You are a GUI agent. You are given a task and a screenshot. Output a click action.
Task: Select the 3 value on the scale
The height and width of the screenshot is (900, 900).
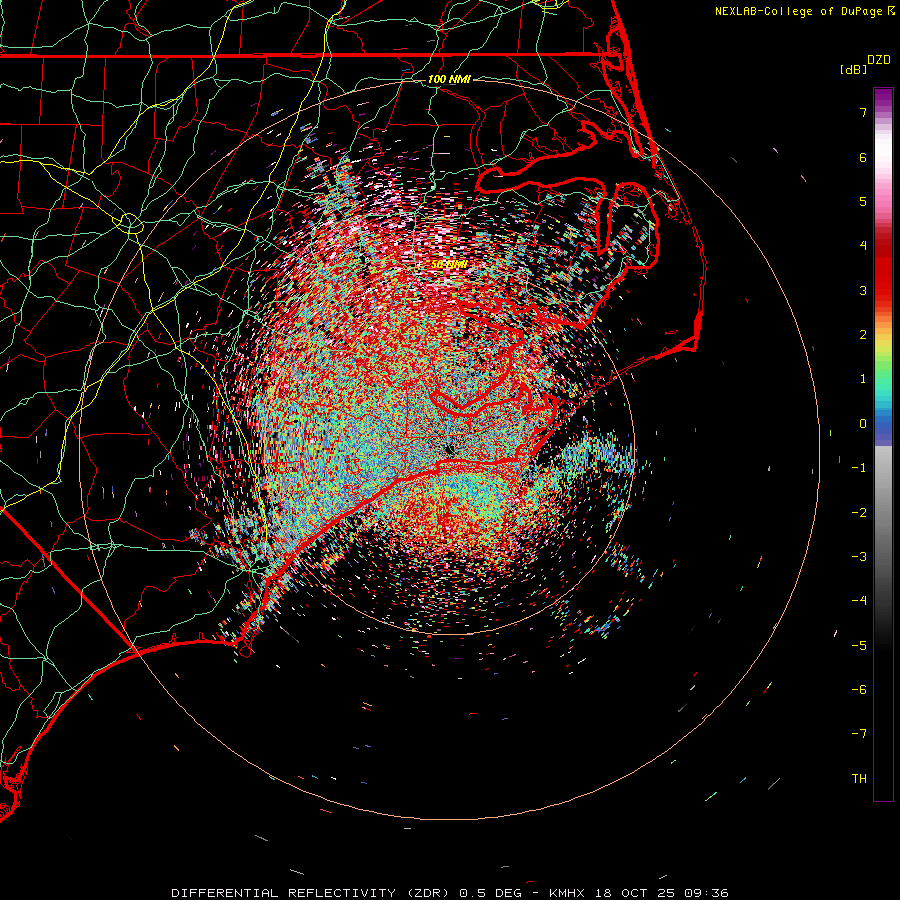[863, 290]
